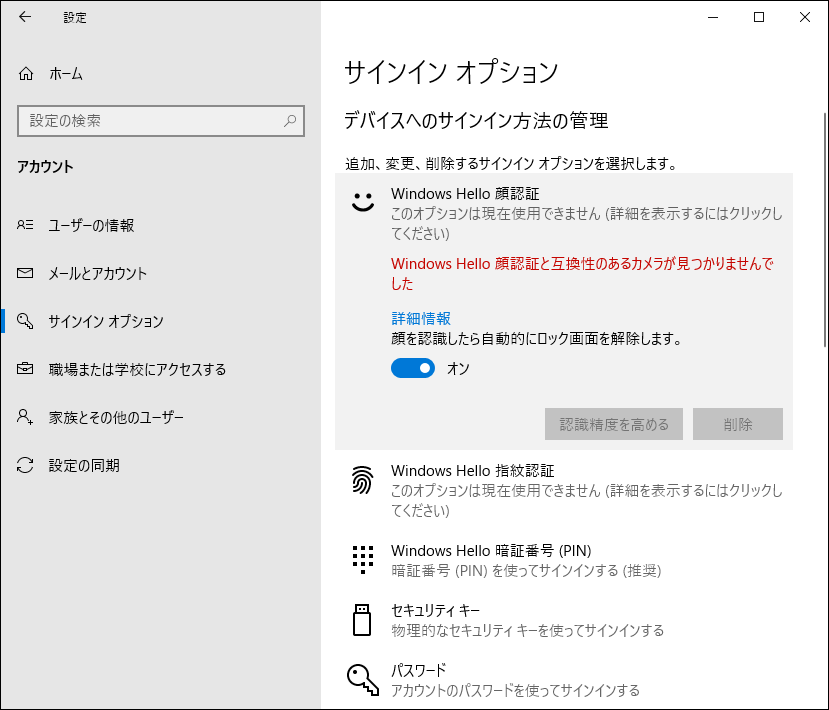Open 家族とその他のユーザー page
Viewport: 829px width, 710px height.
(161, 417)
